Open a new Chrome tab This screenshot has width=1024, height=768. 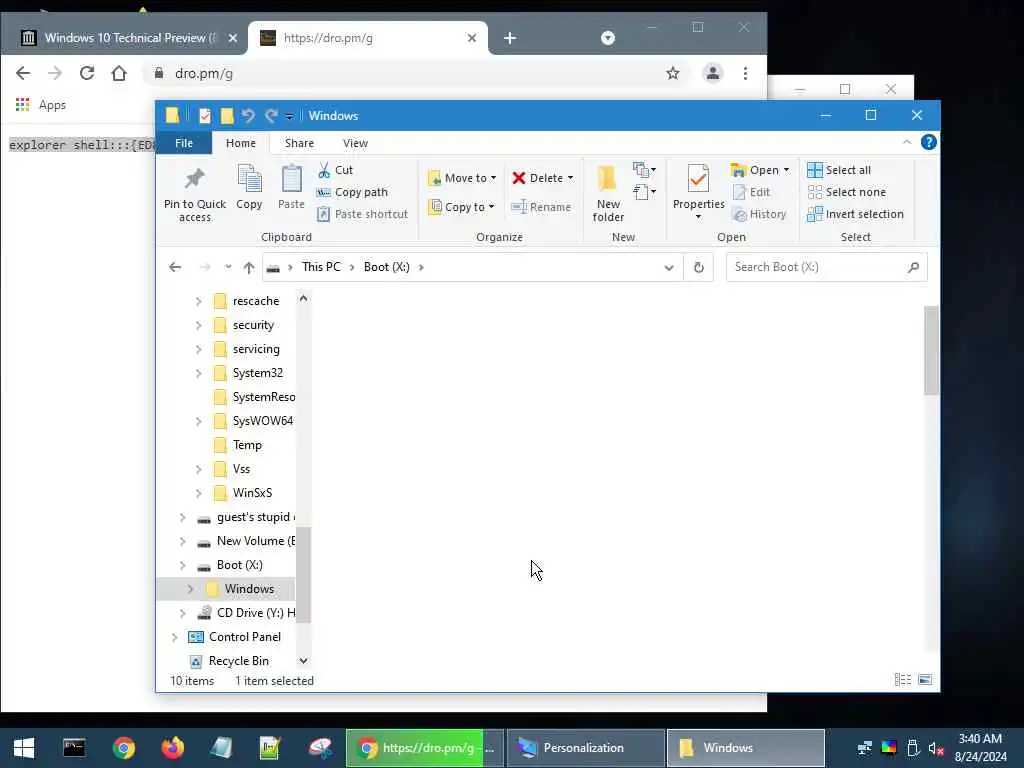509,38
